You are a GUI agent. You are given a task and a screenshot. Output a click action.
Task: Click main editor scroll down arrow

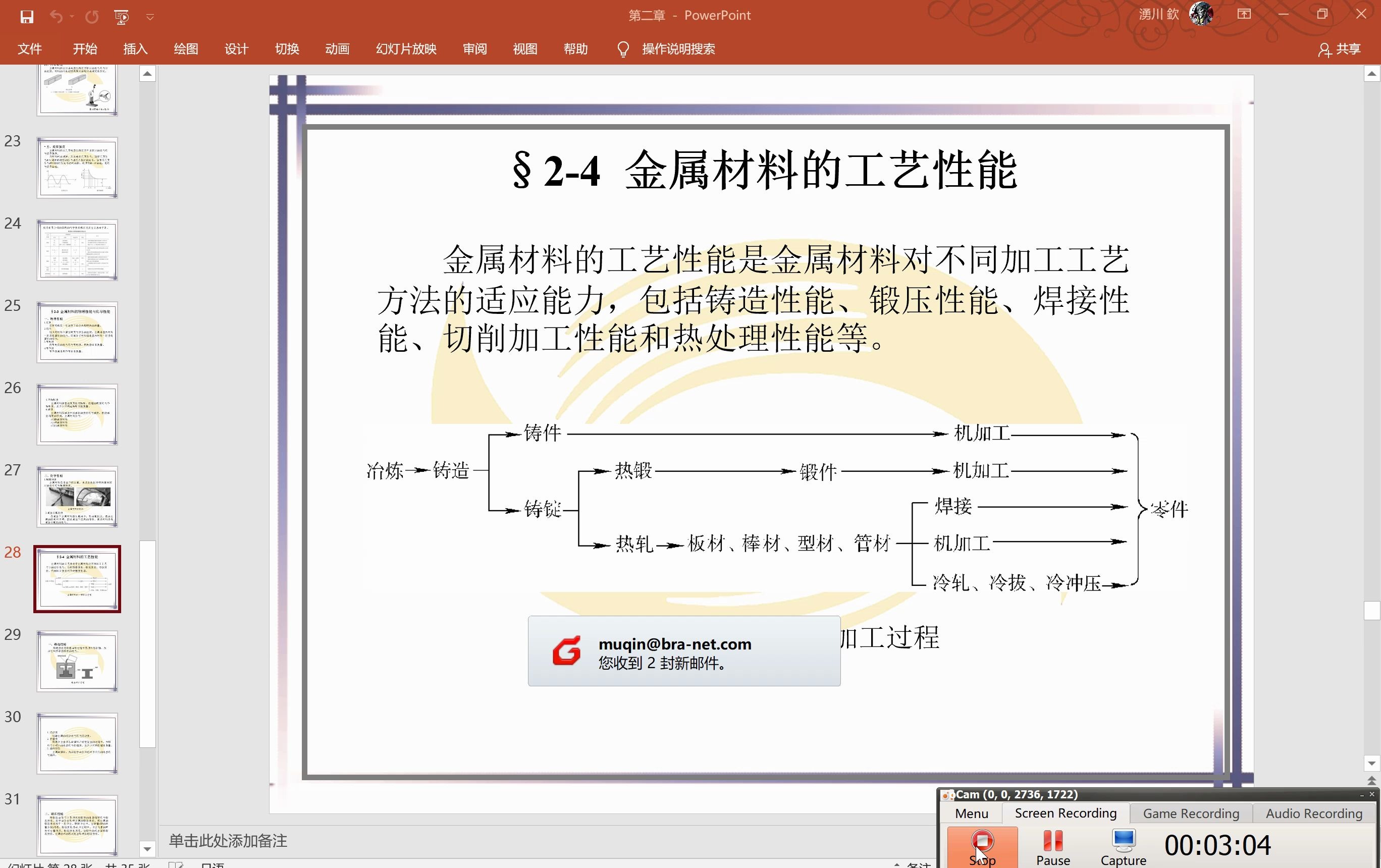[x=1371, y=763]
